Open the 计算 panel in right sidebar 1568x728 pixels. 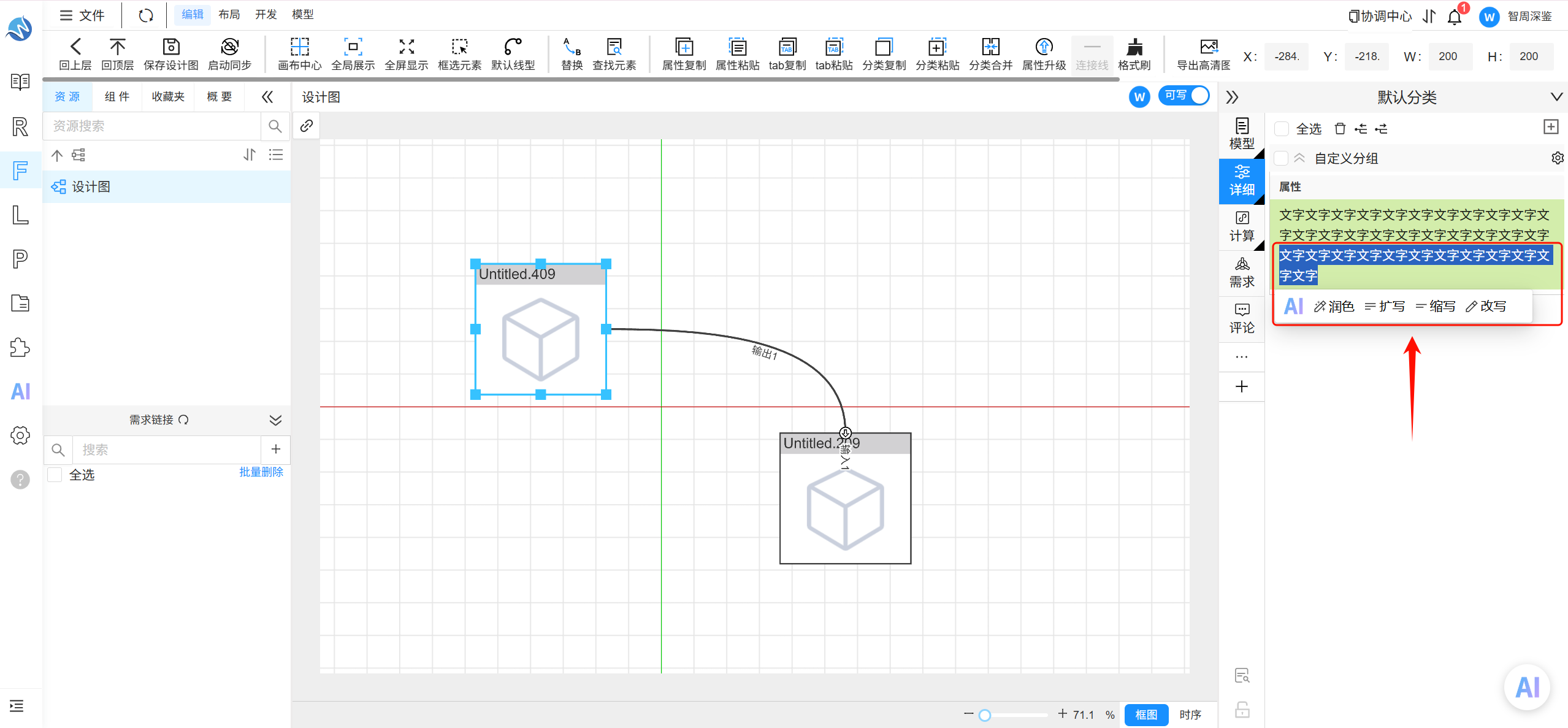pyautogui.click(x=1242, y=227)
